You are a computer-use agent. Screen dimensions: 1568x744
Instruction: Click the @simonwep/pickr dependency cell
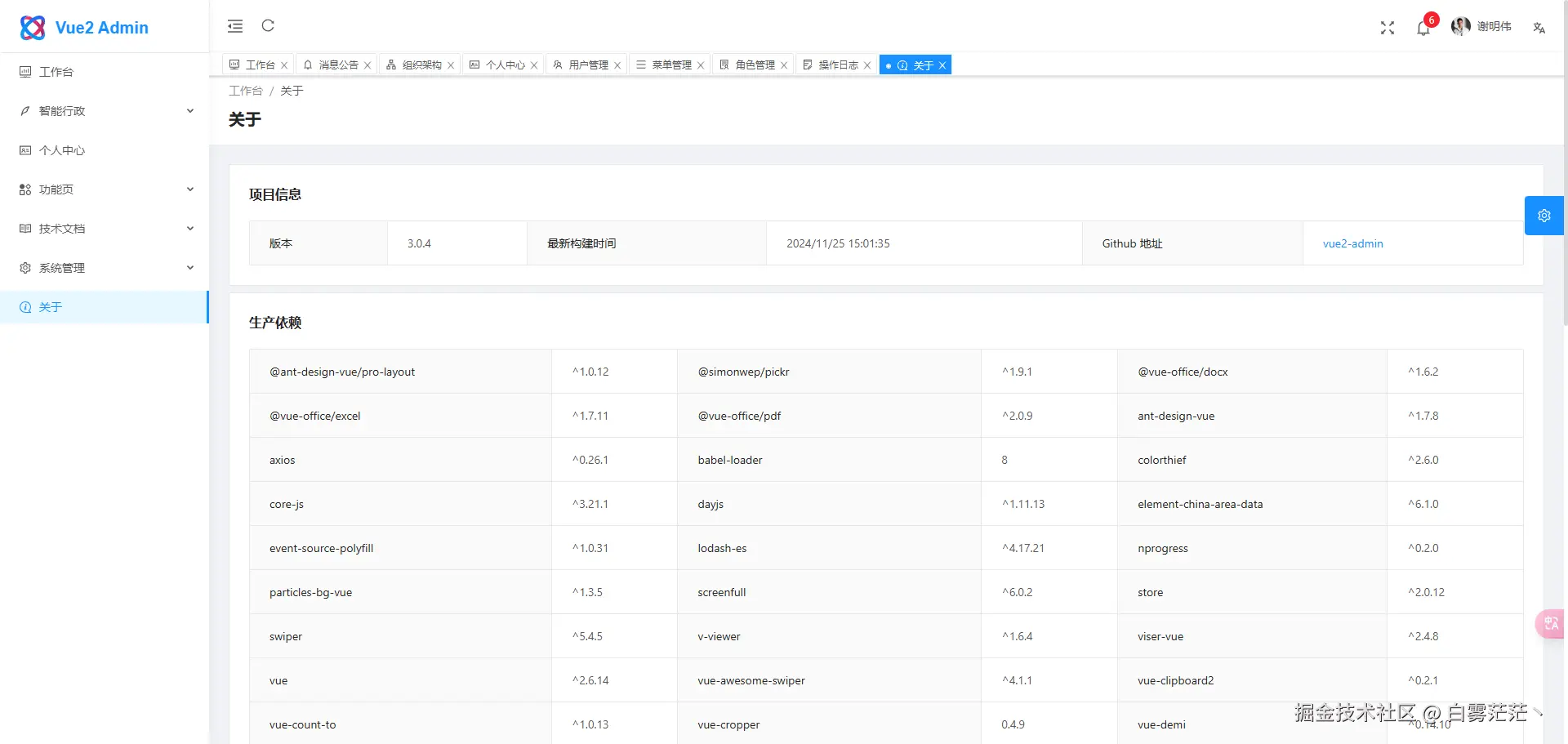pyautogui.click(x=829, y=372)
